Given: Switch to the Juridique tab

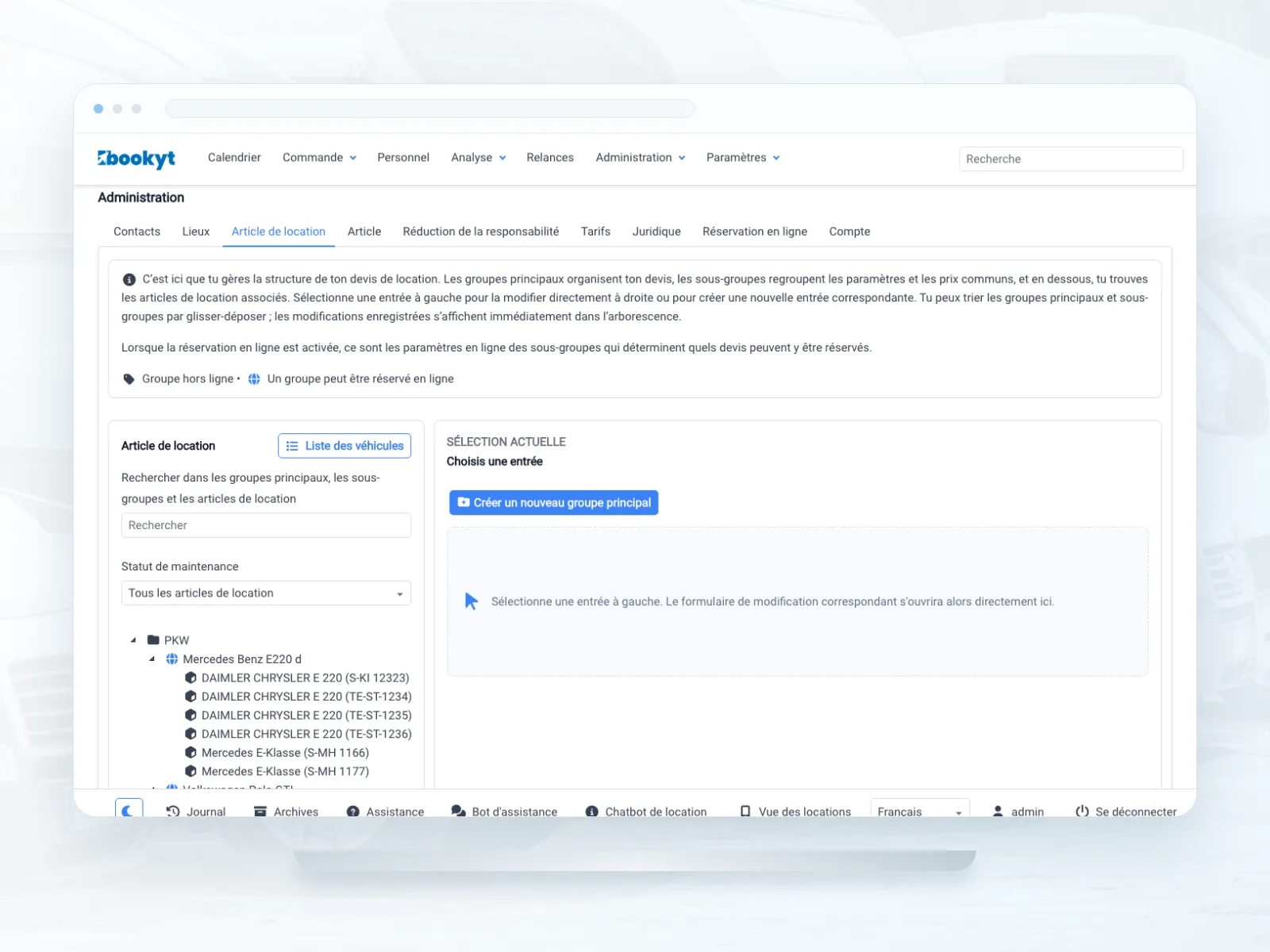Looking at the screenshot, I should (x=656, y=232).
